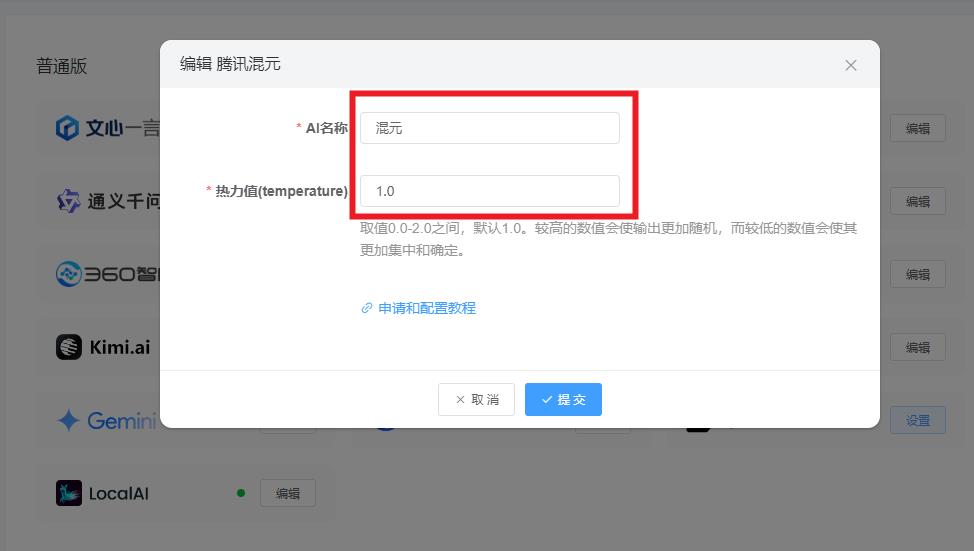Image resolution: width=974 pixels, height=551 pixels.
Task: Click the 360智脑 logo icon
Action: pos(68,274)
